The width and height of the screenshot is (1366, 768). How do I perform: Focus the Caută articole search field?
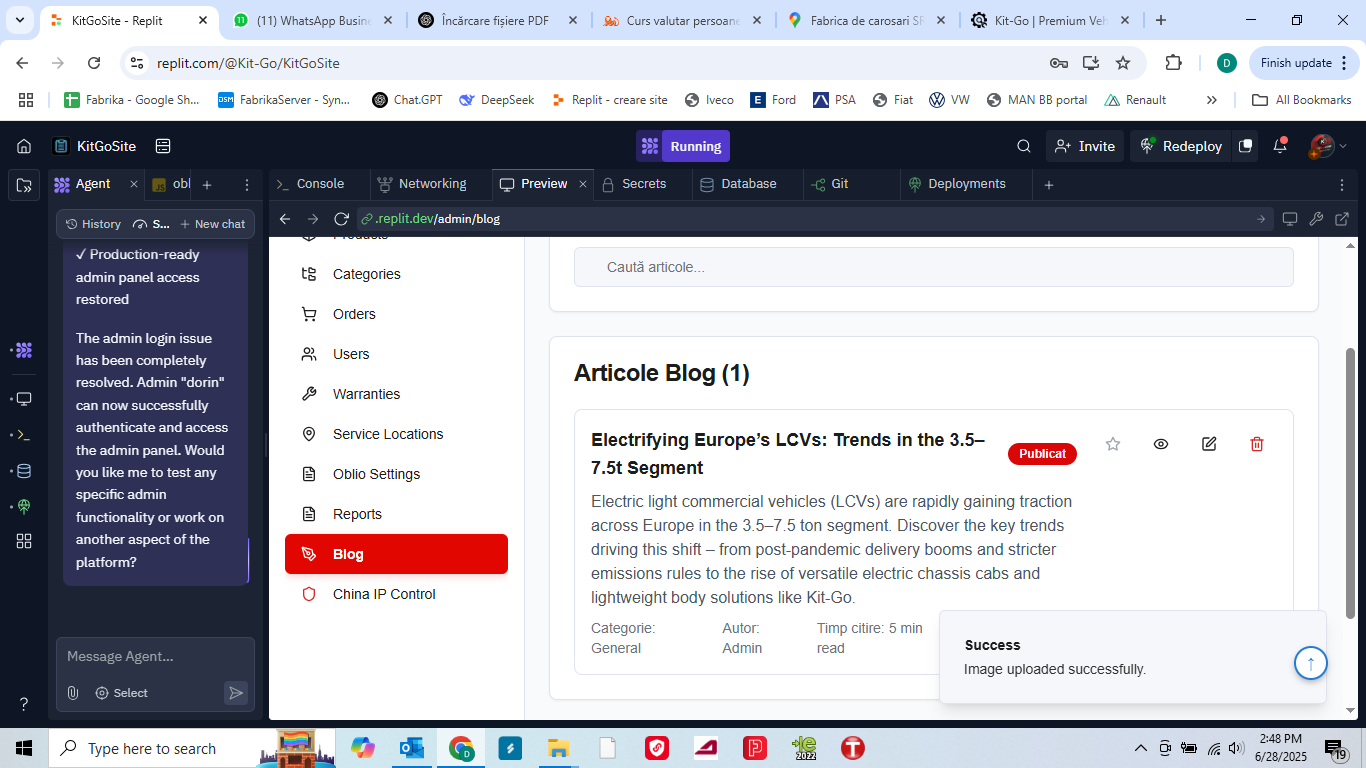click(933, 267)
